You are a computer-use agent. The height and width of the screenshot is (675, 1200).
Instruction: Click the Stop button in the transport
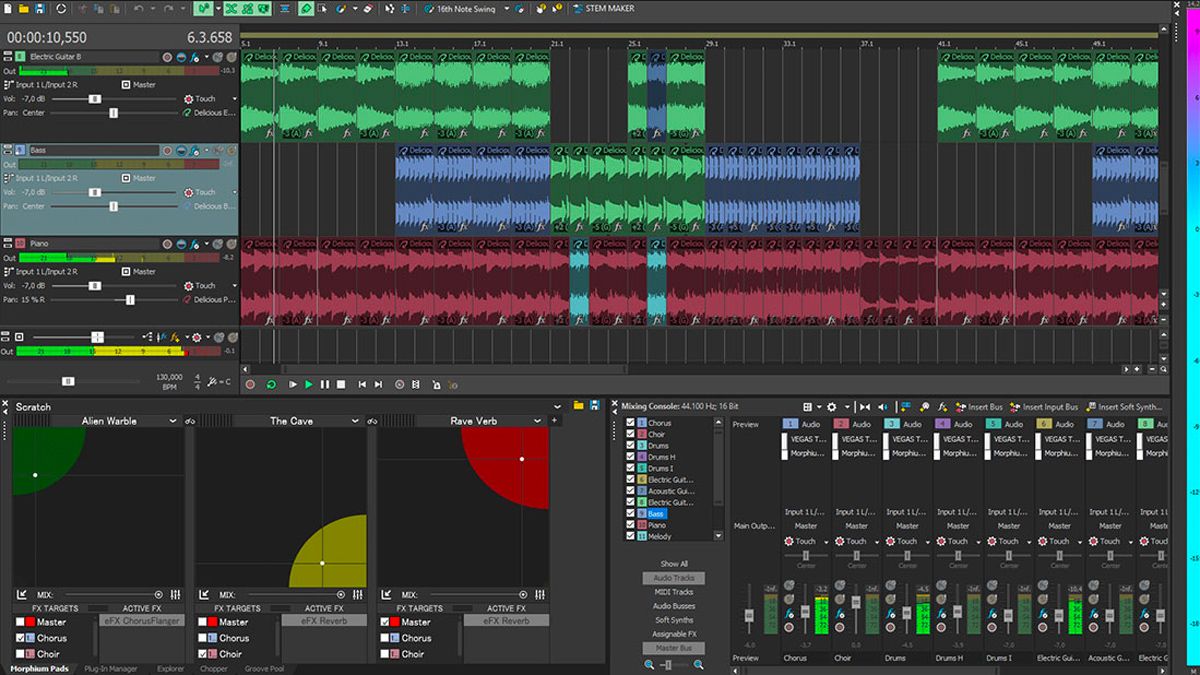coord(341,384)
